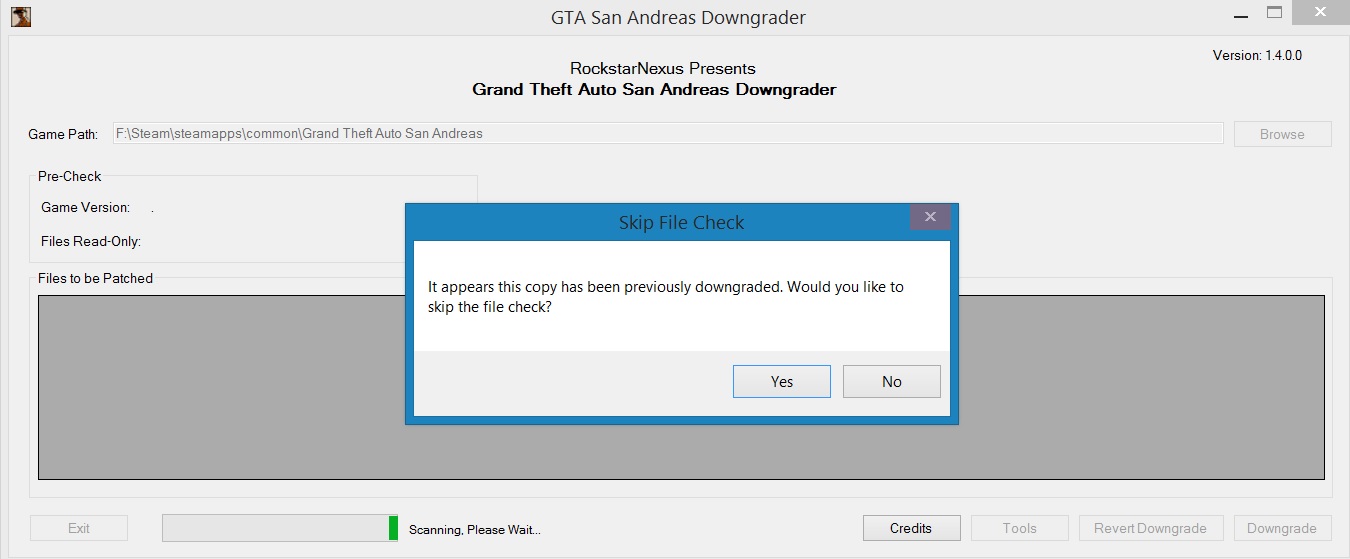
Task: Click the Tools button
Action: [1020, 528]
